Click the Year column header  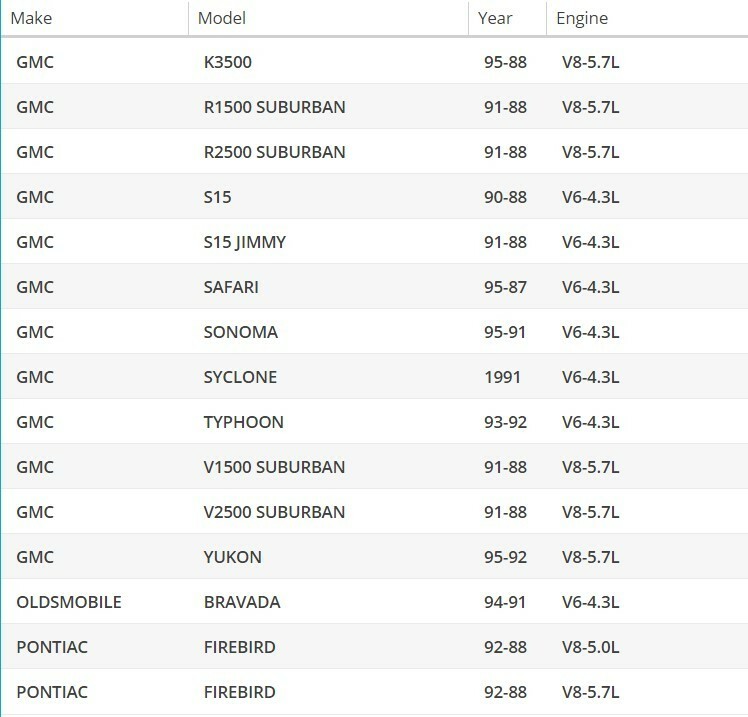(495, 18)
